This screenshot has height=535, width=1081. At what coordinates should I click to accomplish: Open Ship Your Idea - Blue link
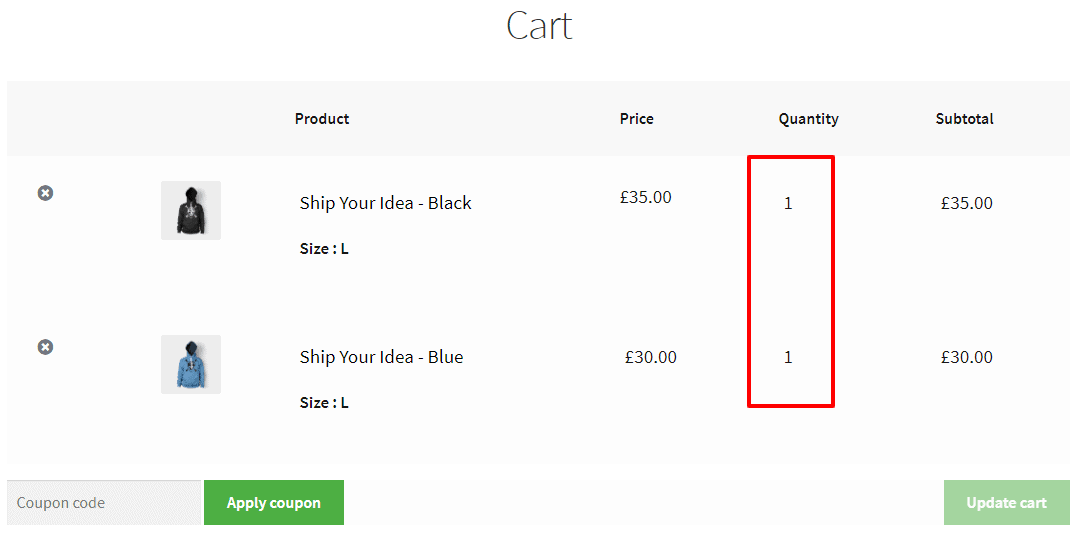tap(381, 357)
